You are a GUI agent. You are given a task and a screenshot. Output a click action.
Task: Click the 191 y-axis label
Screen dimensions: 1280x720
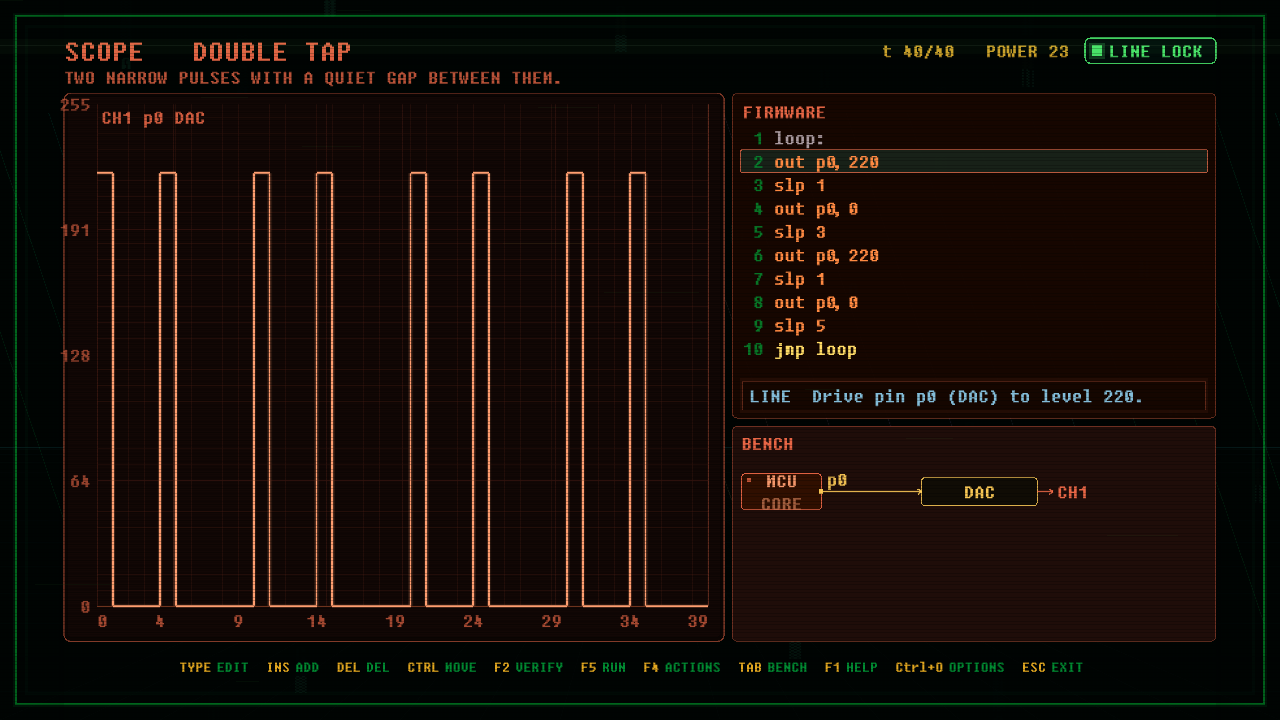point(76,230)
